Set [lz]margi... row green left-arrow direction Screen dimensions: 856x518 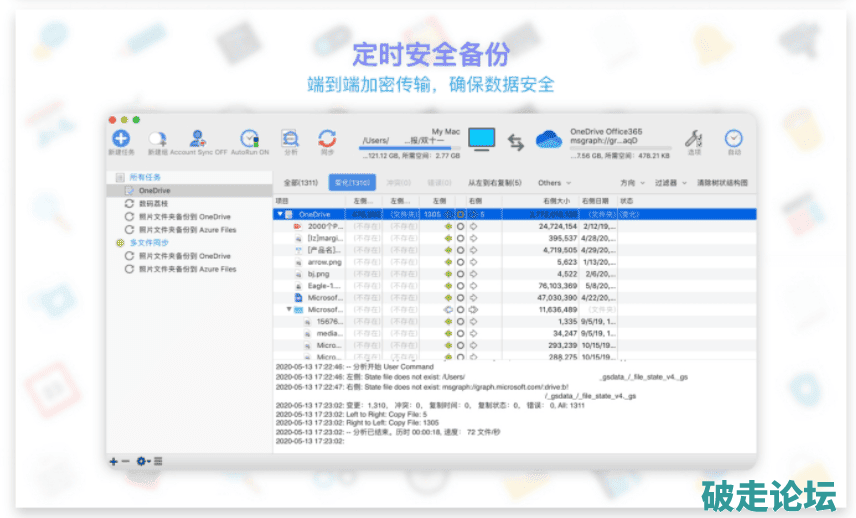tap(448, 238)
